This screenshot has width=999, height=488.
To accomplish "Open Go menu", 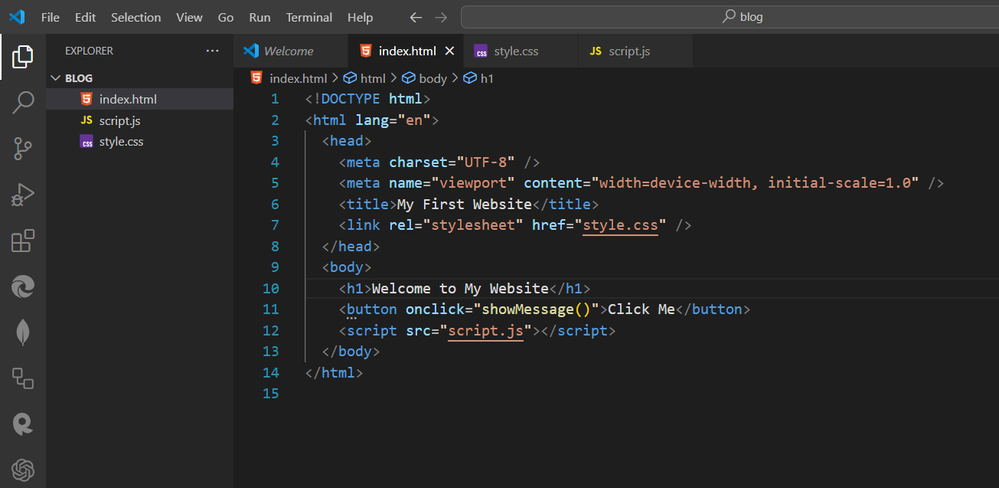I will 226,18.
